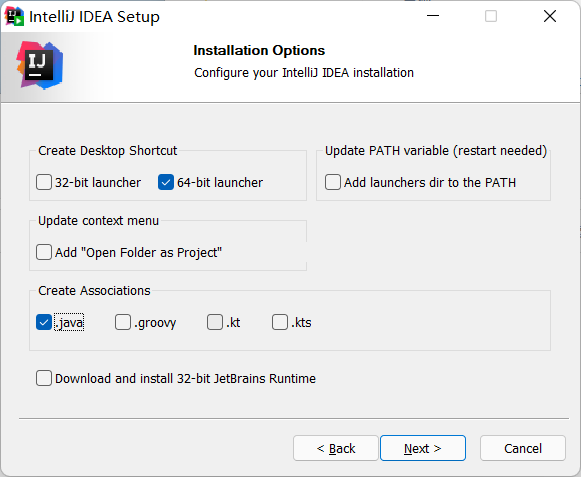Check Add launchers dir to the PATH
Viewport: 581px width, 477px height.
point(333,182)
